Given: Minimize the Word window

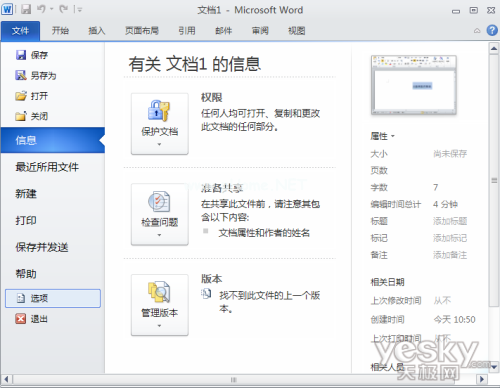Looking at the screenshot, I should point(456,11).
